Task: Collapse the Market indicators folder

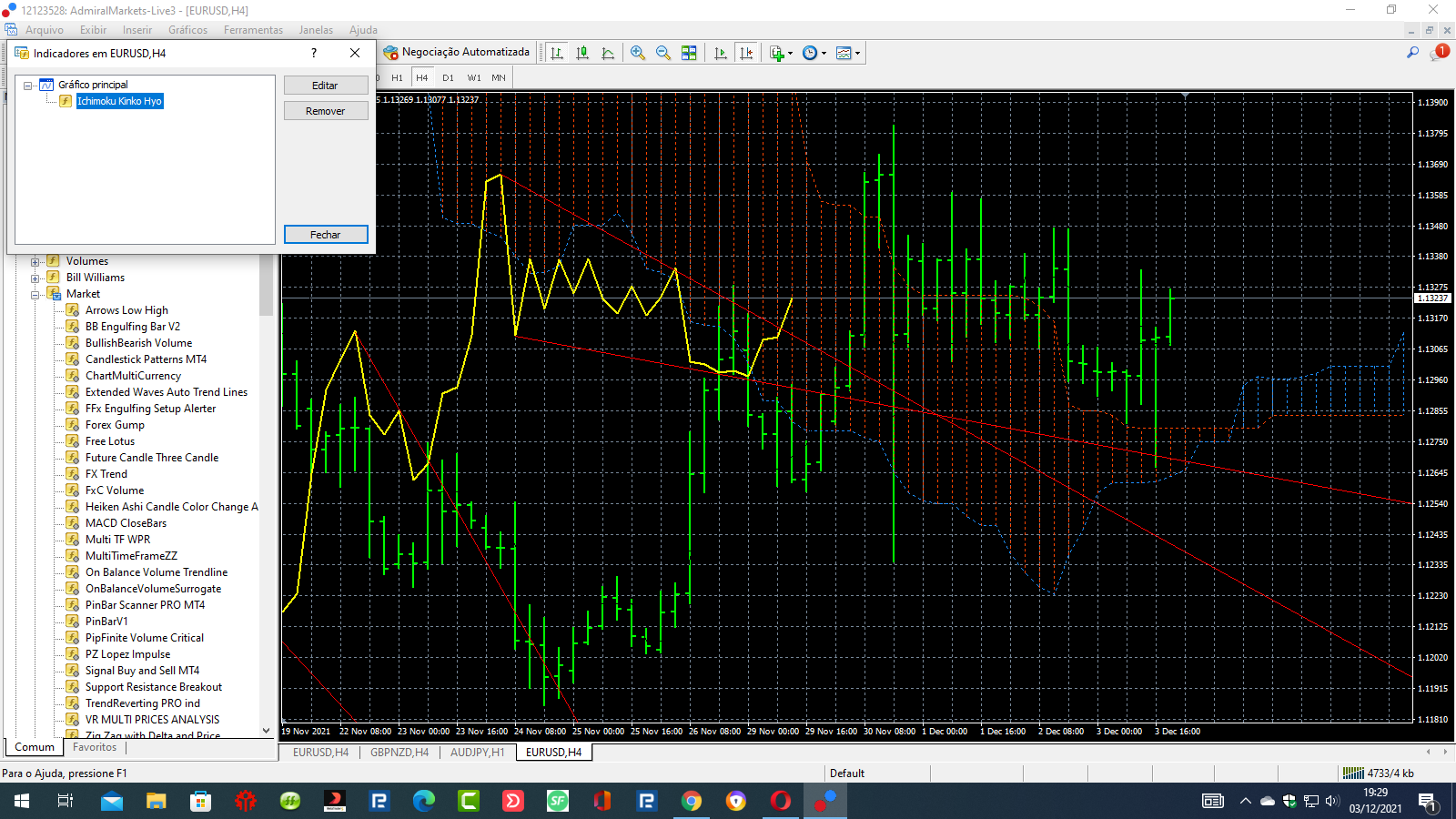Action: click(35, 294)
